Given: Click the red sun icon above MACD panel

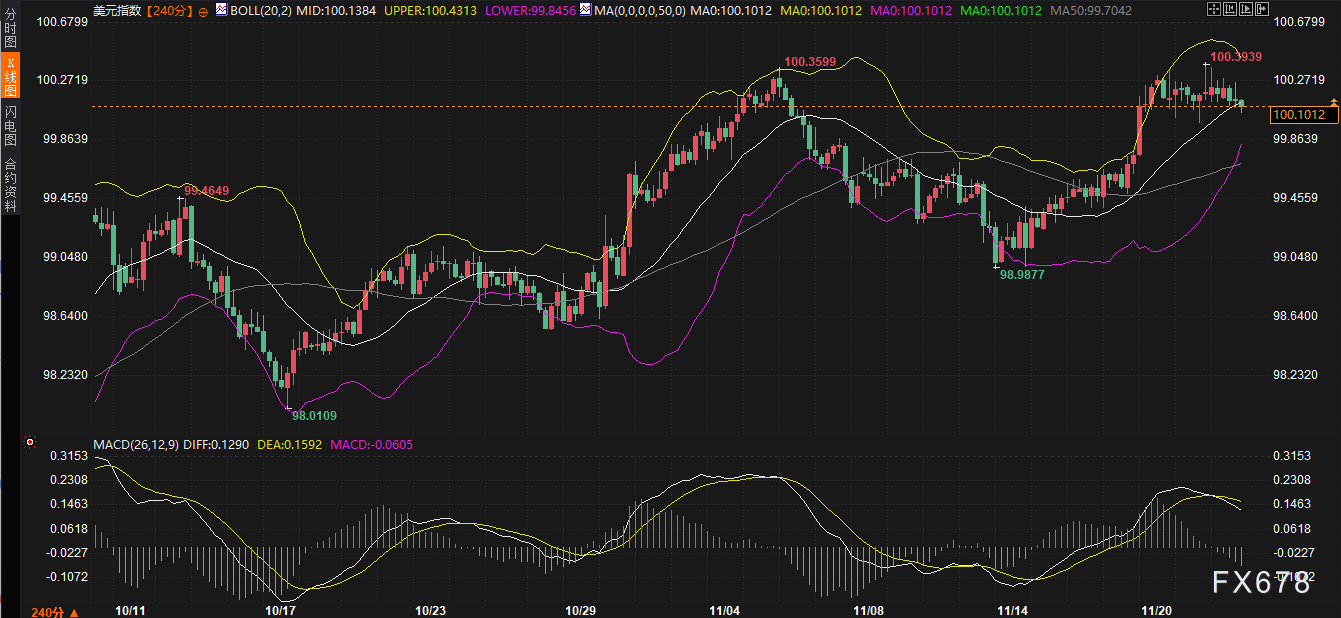Looking at the screenshot, I should pyautogui.click(x=30, y=442).
